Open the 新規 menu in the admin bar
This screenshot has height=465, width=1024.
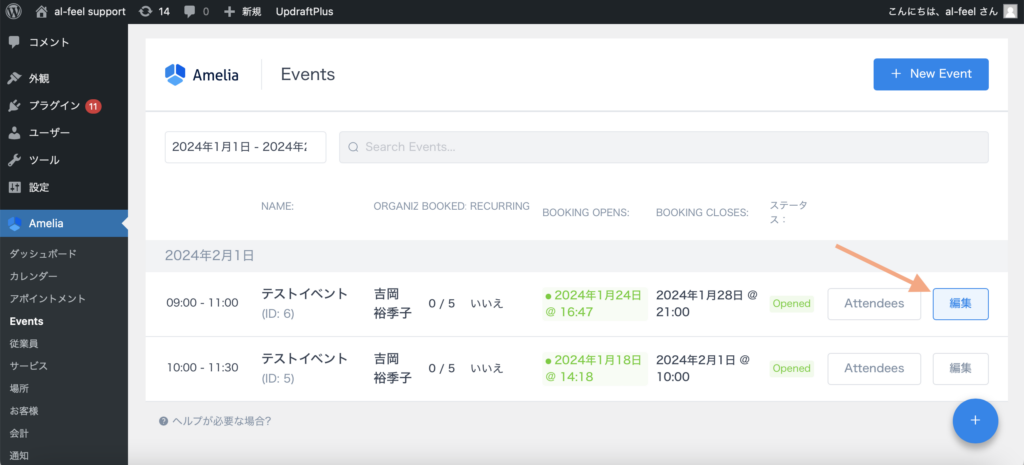(243, 11)
